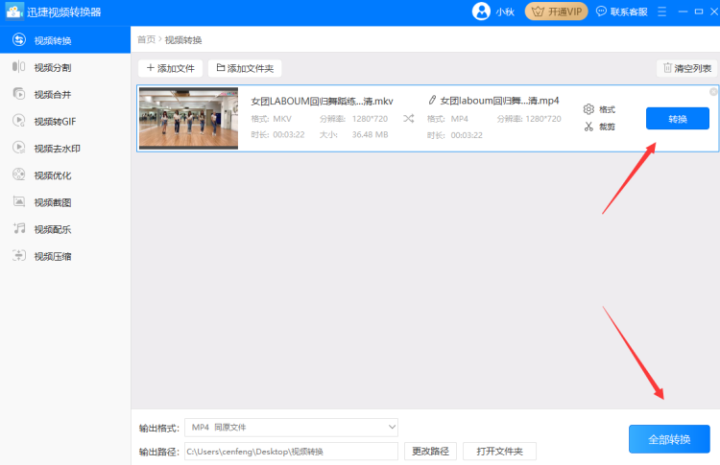This screenshot has height=465, width=720.
Task: Click the blue 转换 button
Action: tap(677, 119)
